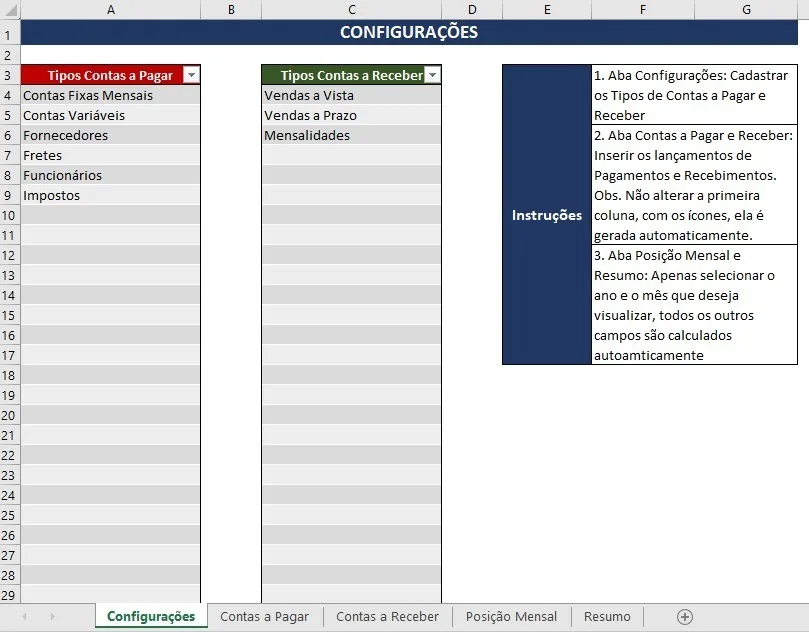Screen dimensions: 809x632
Task: Select the Configurações sheet tab
Action: coord(150,616)
